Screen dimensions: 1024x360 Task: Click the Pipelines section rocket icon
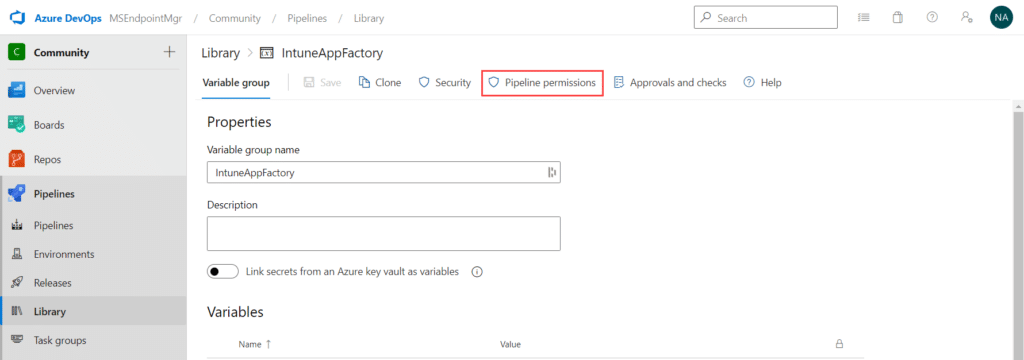(16, 193)
